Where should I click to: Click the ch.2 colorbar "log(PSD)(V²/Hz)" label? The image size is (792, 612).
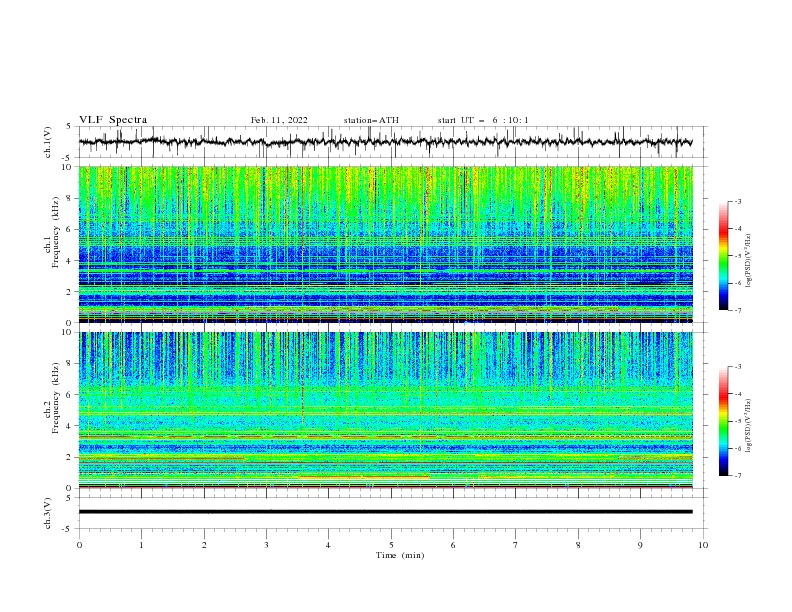(x=749, y=426)
